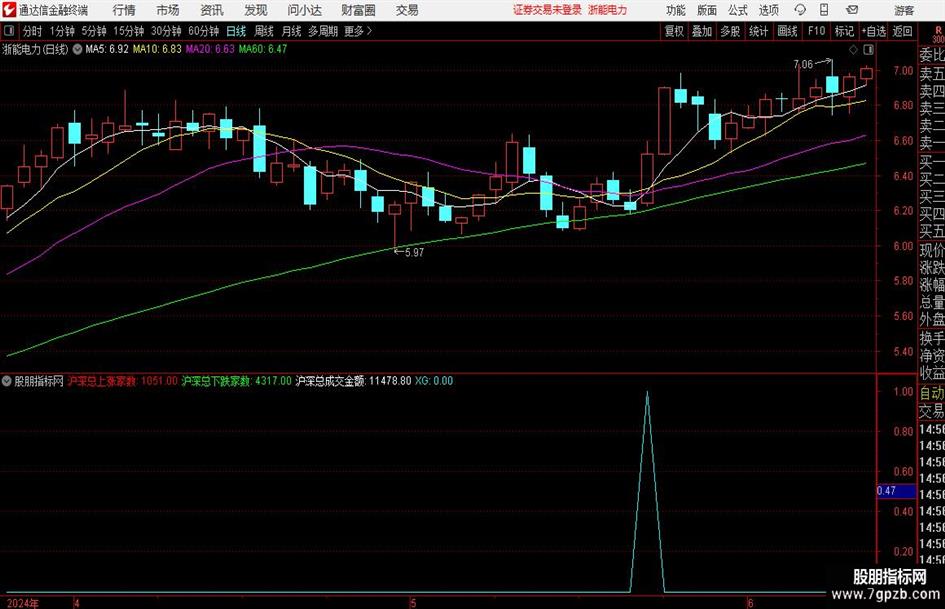Open the customer service headset icon
This screenshot has width=945, height=609.
pos(800,10)
